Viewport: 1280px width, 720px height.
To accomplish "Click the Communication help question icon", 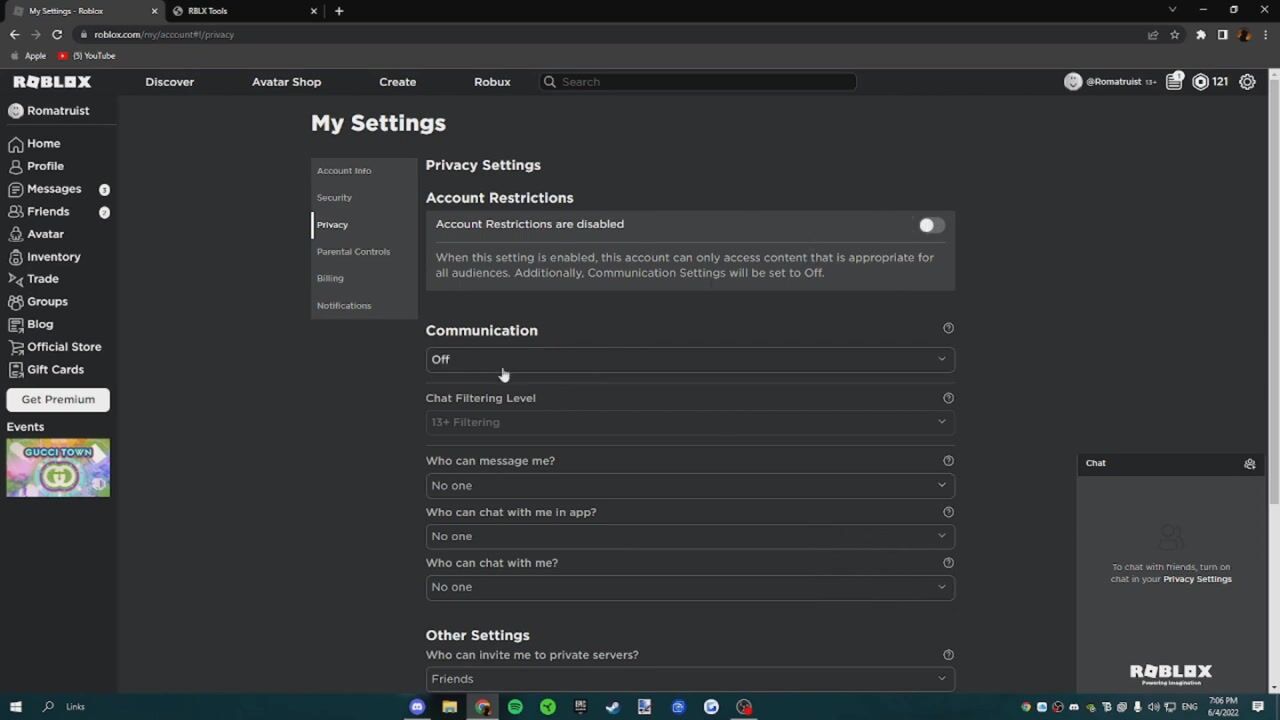I will [x=948, y=328].
